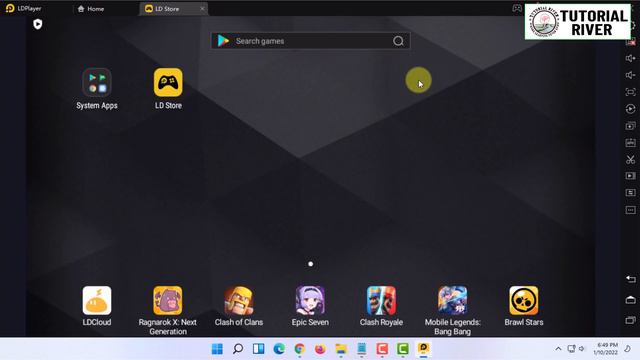Click the install APK sidebar icon
Screen dimensions: 640x360
tap(631, 142)
